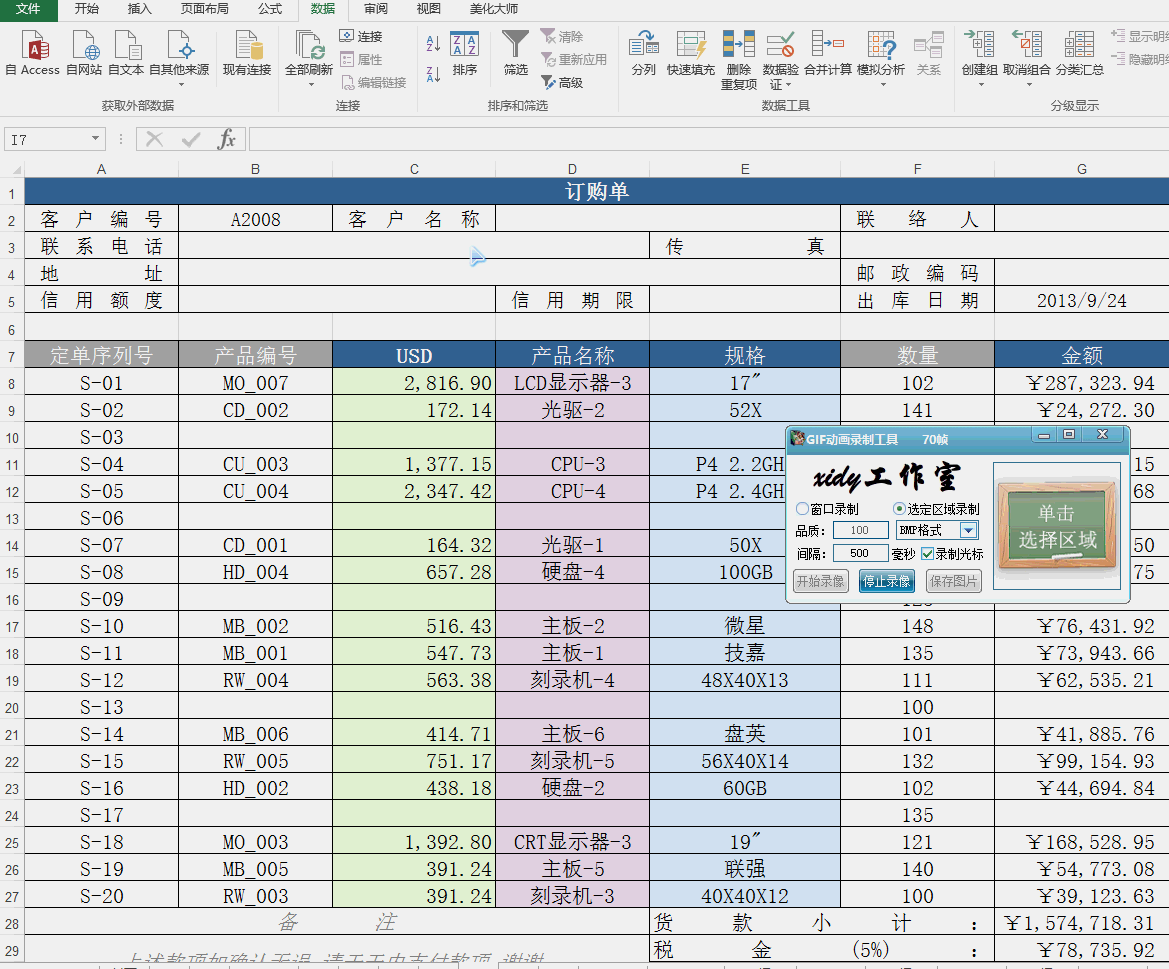Click the From Web (自网站) icon
The image size is (1169, 969).
point(84,52)
